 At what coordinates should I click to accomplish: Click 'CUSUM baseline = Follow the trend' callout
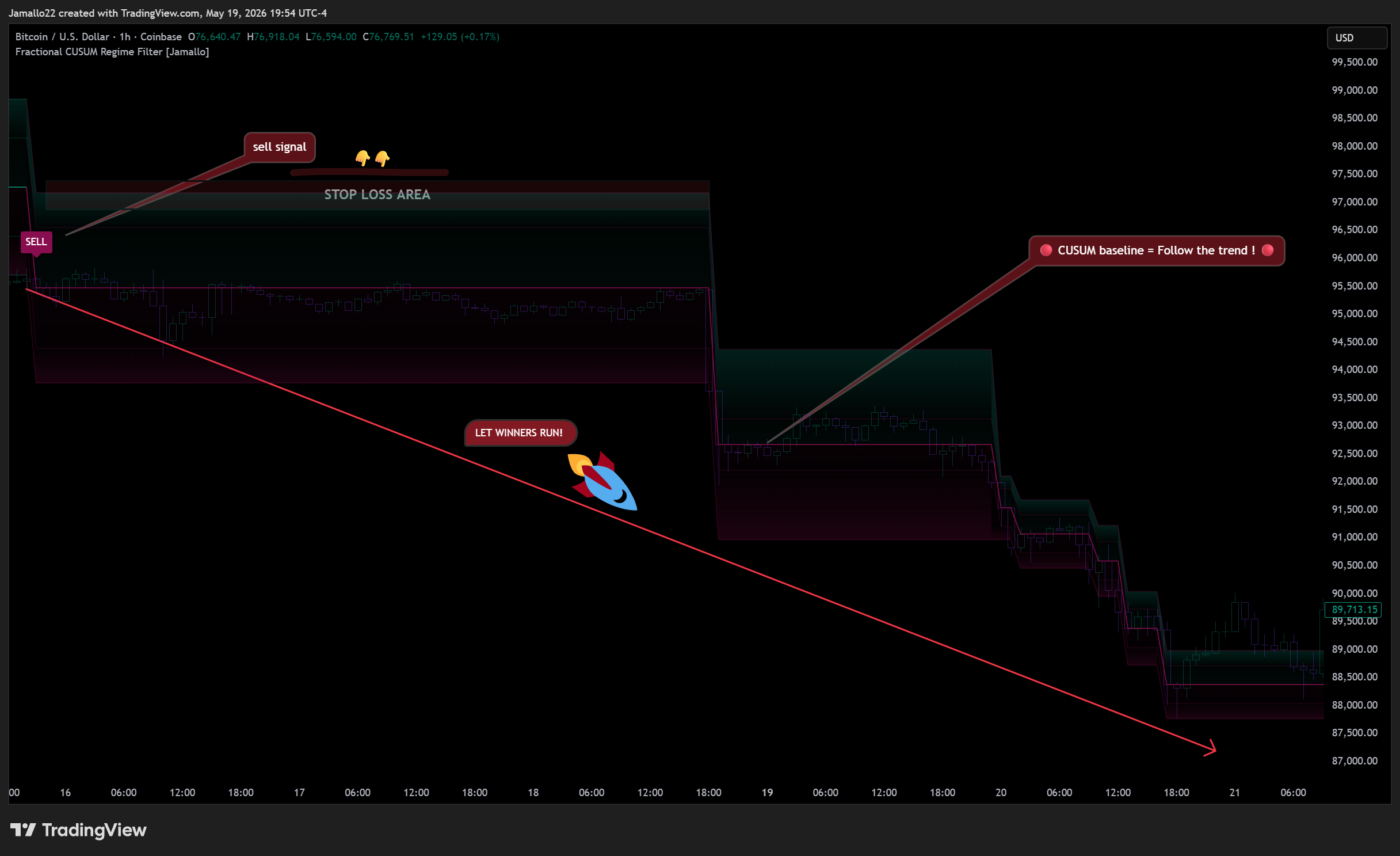coord(1157,250)
